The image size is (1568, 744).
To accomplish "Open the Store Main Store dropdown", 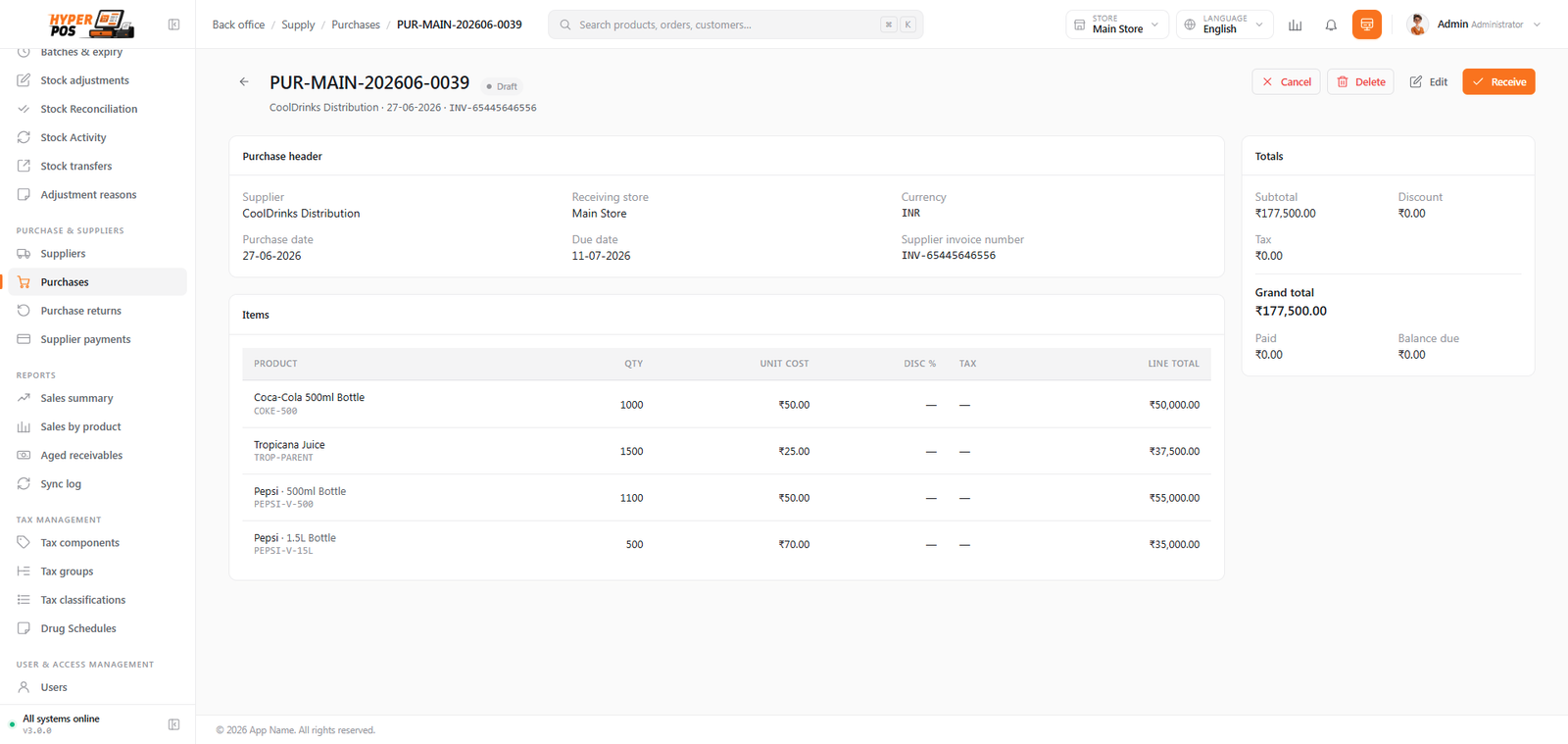I will pos(1117,25).
